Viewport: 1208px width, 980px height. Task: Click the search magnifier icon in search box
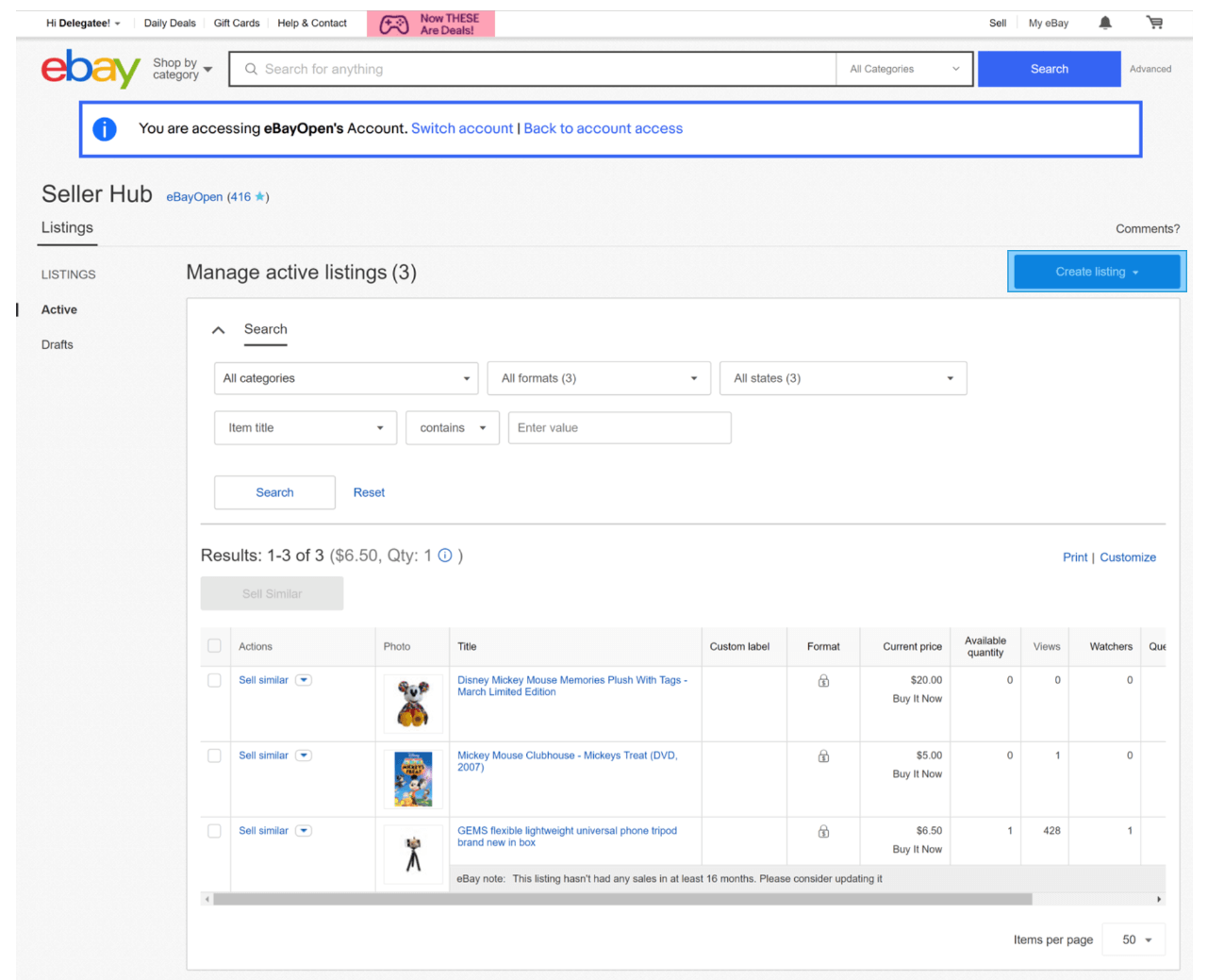251,69
